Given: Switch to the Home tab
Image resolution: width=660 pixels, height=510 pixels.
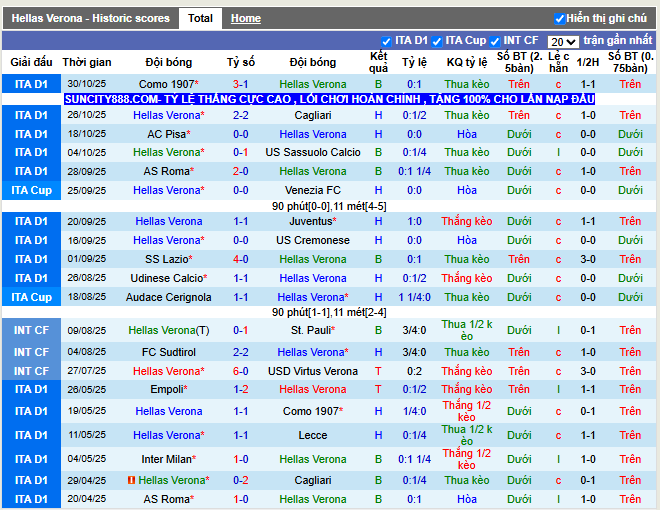Looking at the screenshot, I should point(245,18).
